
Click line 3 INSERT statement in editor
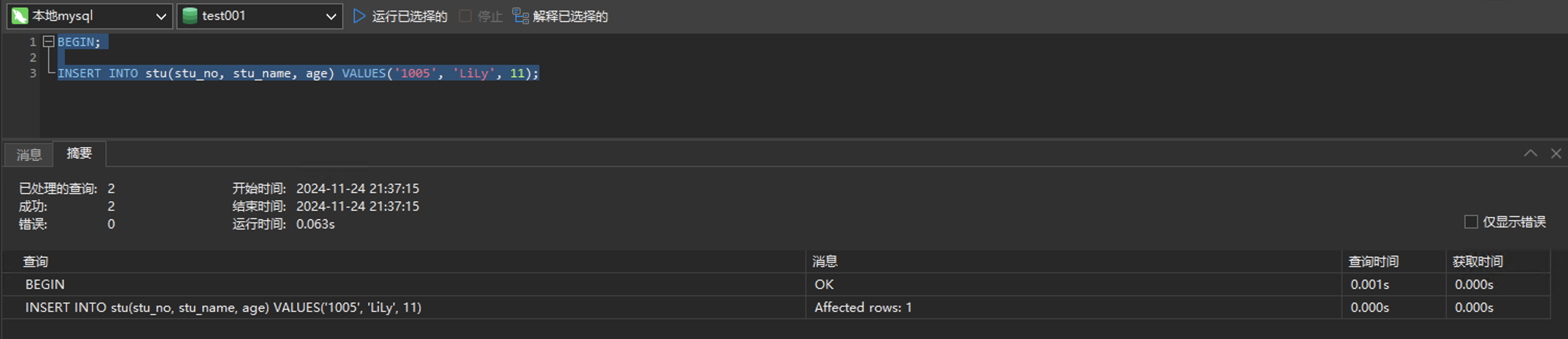pyautogui.click(x=298, y=74)
